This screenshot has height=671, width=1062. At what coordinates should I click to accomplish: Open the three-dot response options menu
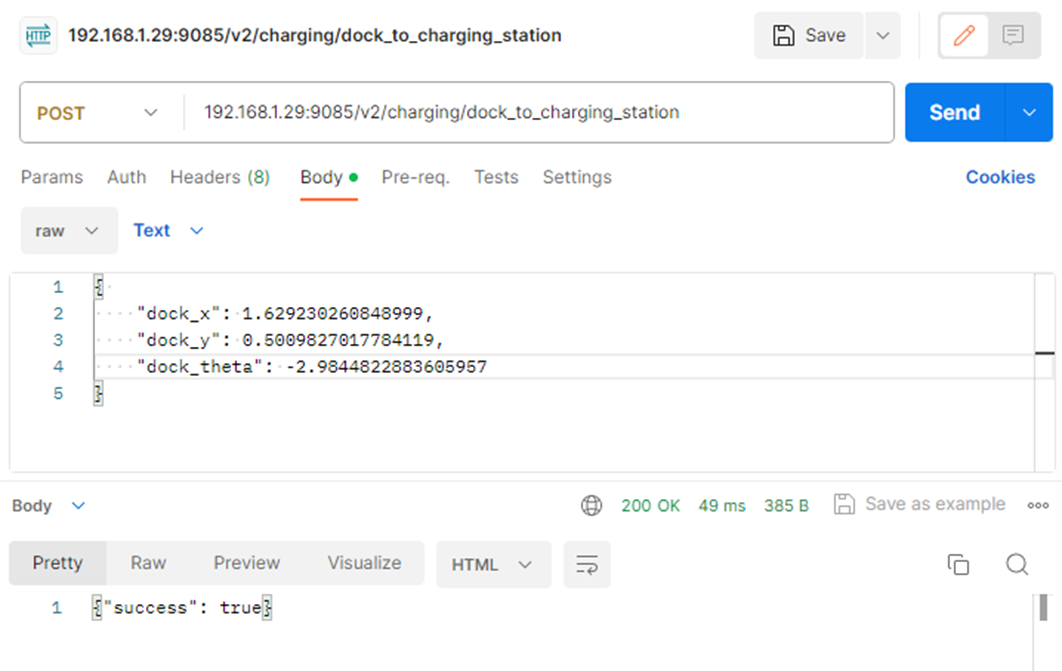[1038, 505]
